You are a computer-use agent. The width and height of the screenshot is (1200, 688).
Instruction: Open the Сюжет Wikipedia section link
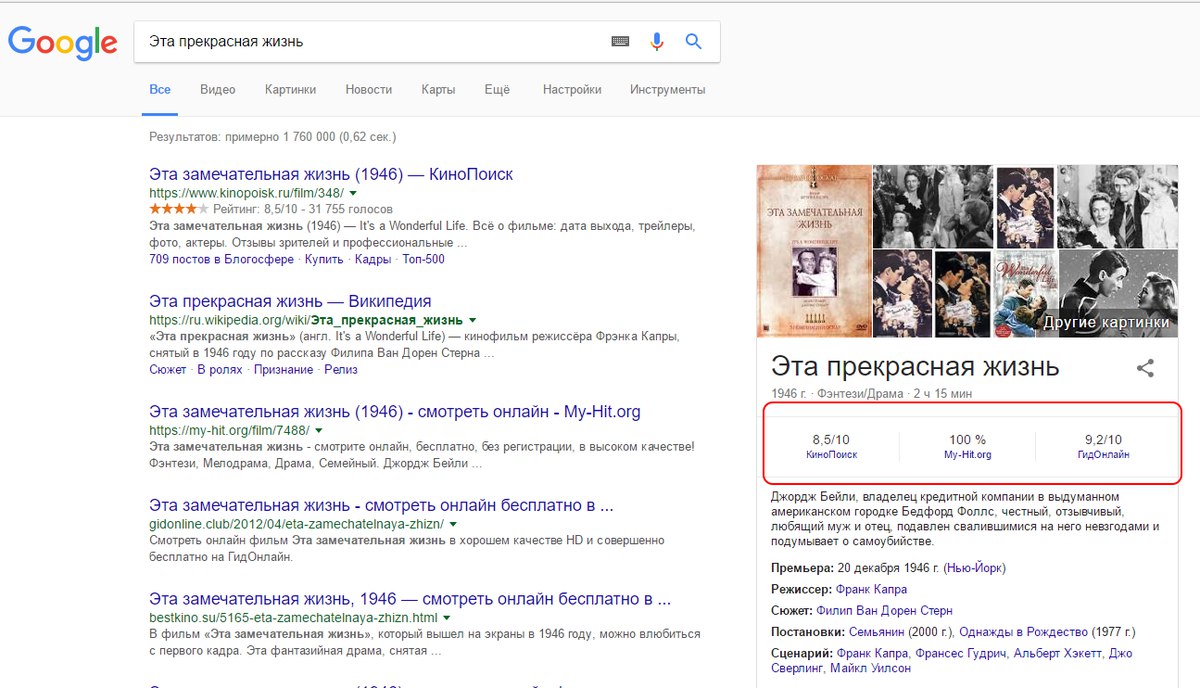pos(168,369)
